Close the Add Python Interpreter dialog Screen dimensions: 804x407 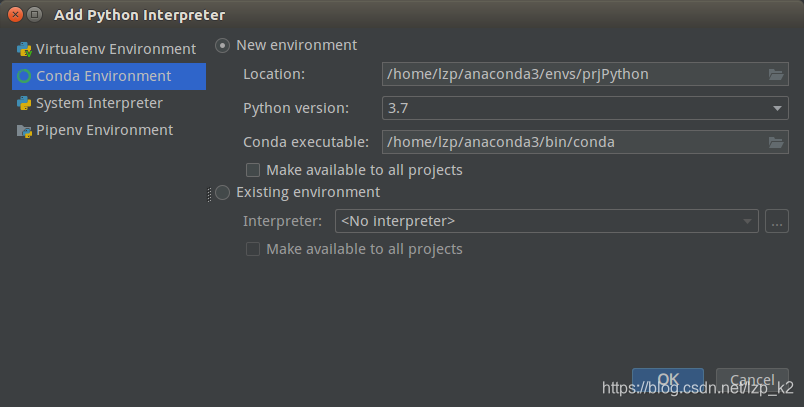(x=15, y=15)
